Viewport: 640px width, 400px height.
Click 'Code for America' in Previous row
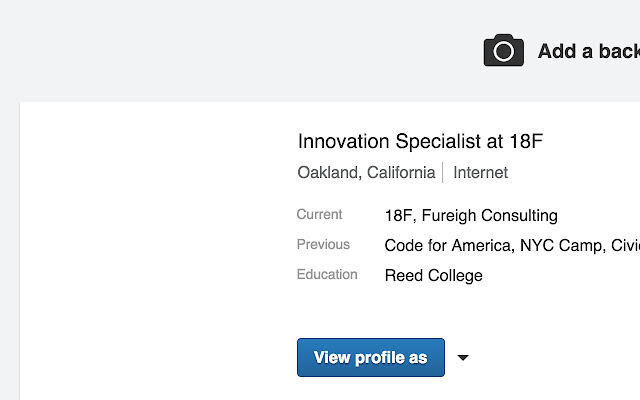(x=447, y=245)
